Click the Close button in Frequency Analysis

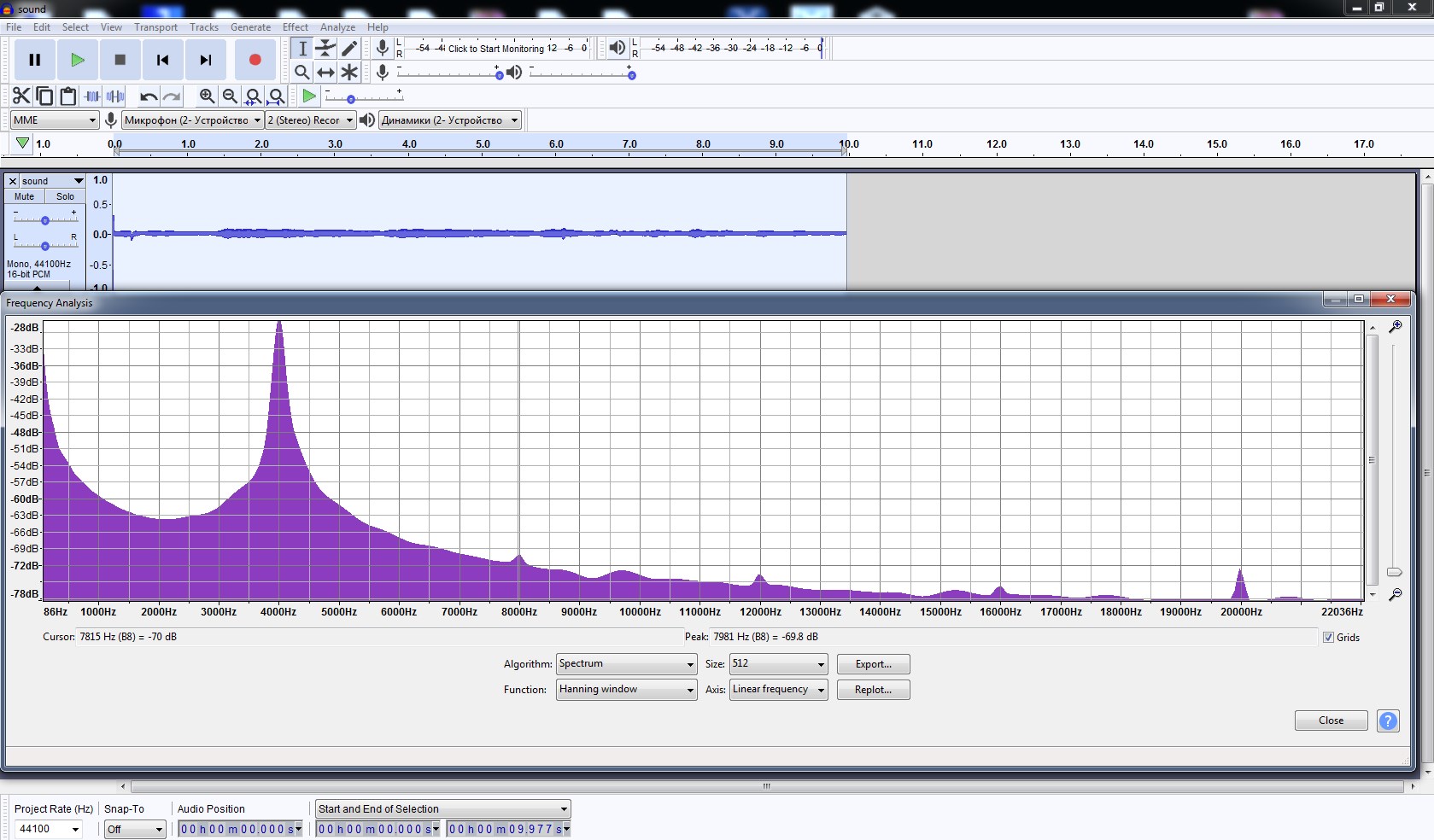pyautogui.click(x=1331, y=720)
